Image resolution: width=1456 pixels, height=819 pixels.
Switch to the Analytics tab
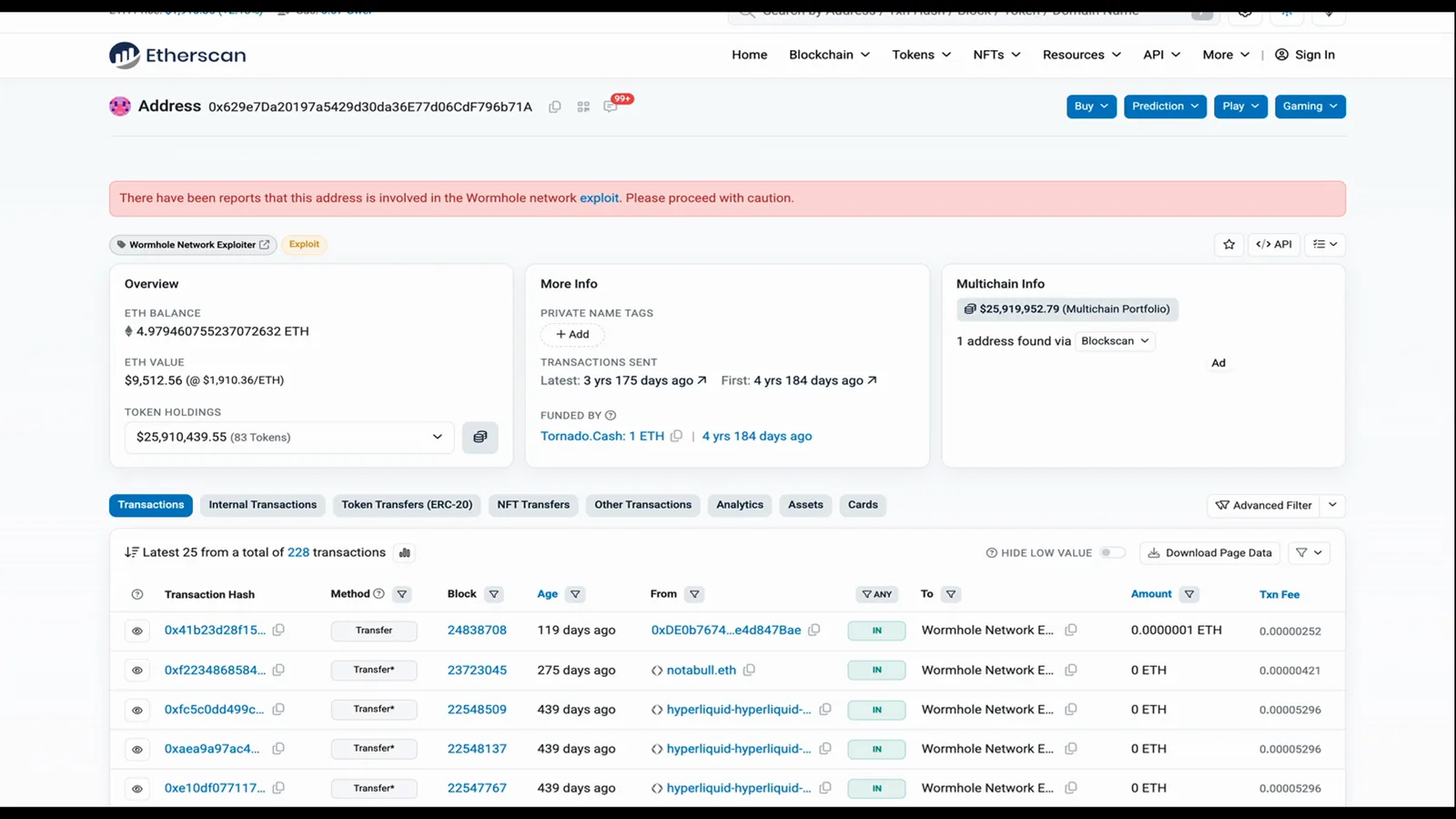pos(740,505)
